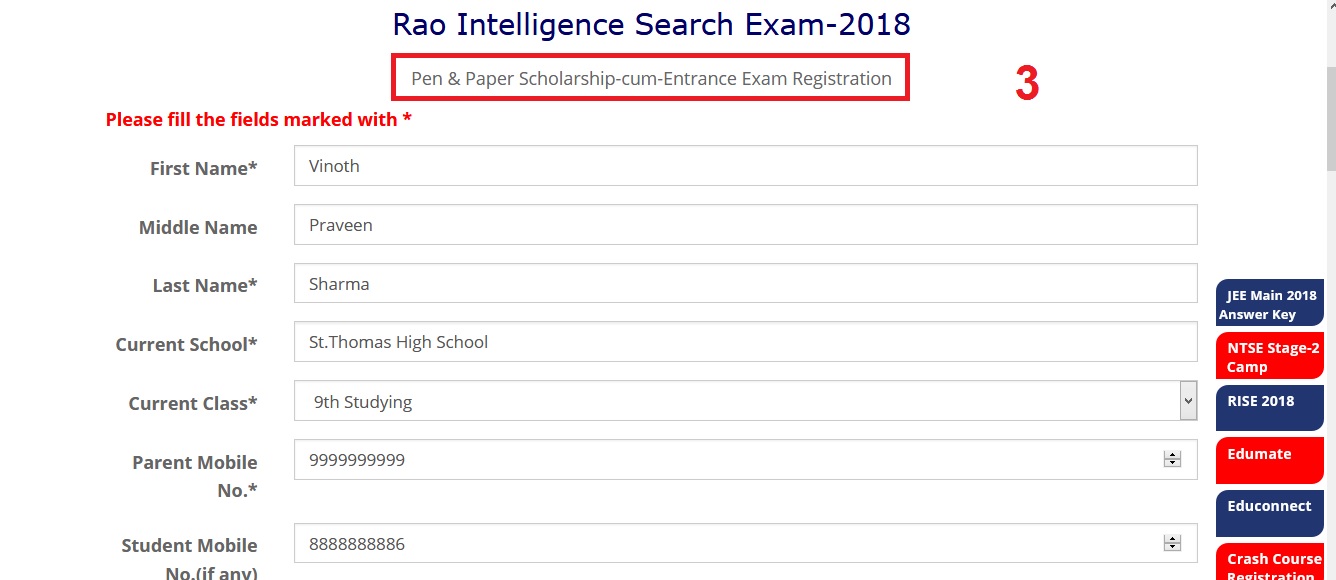The width and height of the screenshot is (1336, 580).
Task: Click the Rao Intelligence Search Exam-2018 title
Action: point(651,24)
